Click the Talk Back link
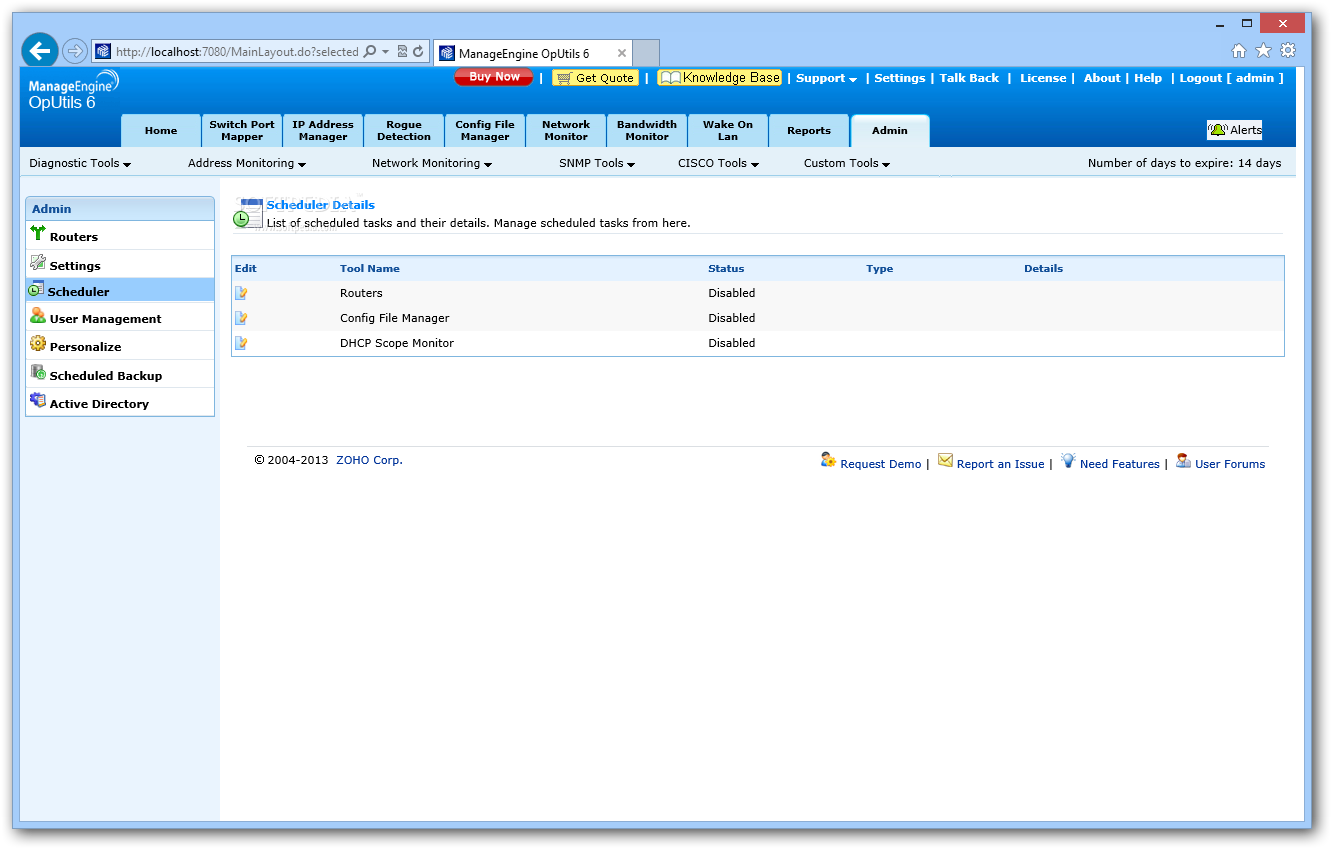Screen dimensions: 1332x849 (x=969, y=78)
